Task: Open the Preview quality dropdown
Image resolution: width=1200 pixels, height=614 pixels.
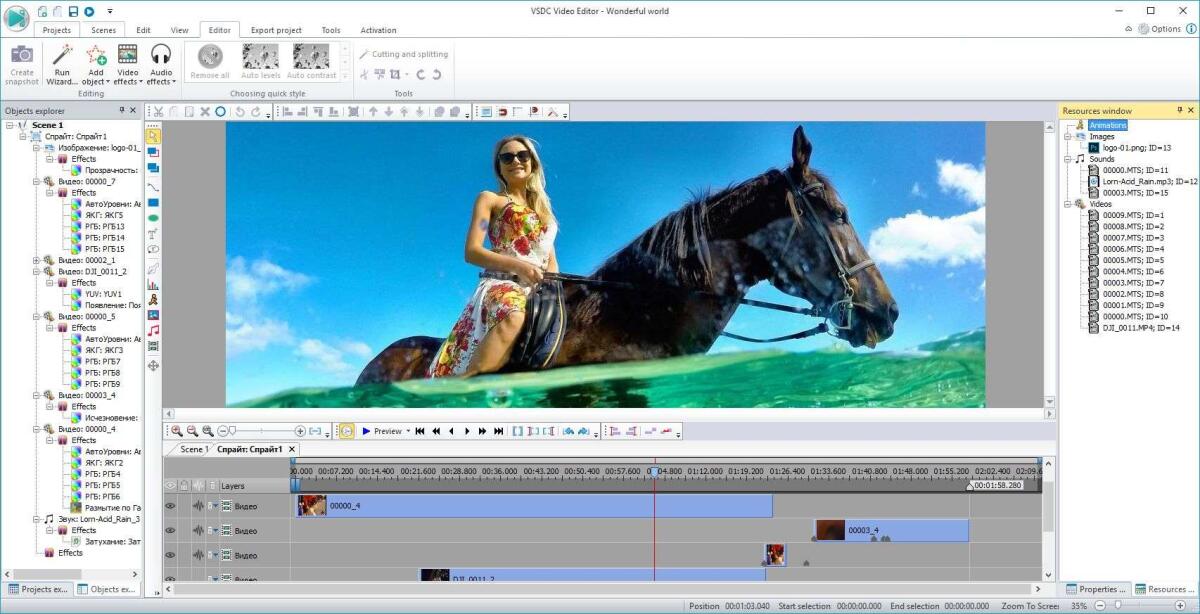Action: click(x=410, y=431)
